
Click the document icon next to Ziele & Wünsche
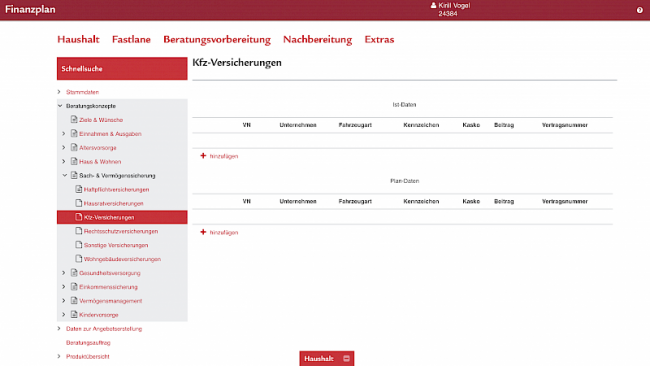point(74,119)
